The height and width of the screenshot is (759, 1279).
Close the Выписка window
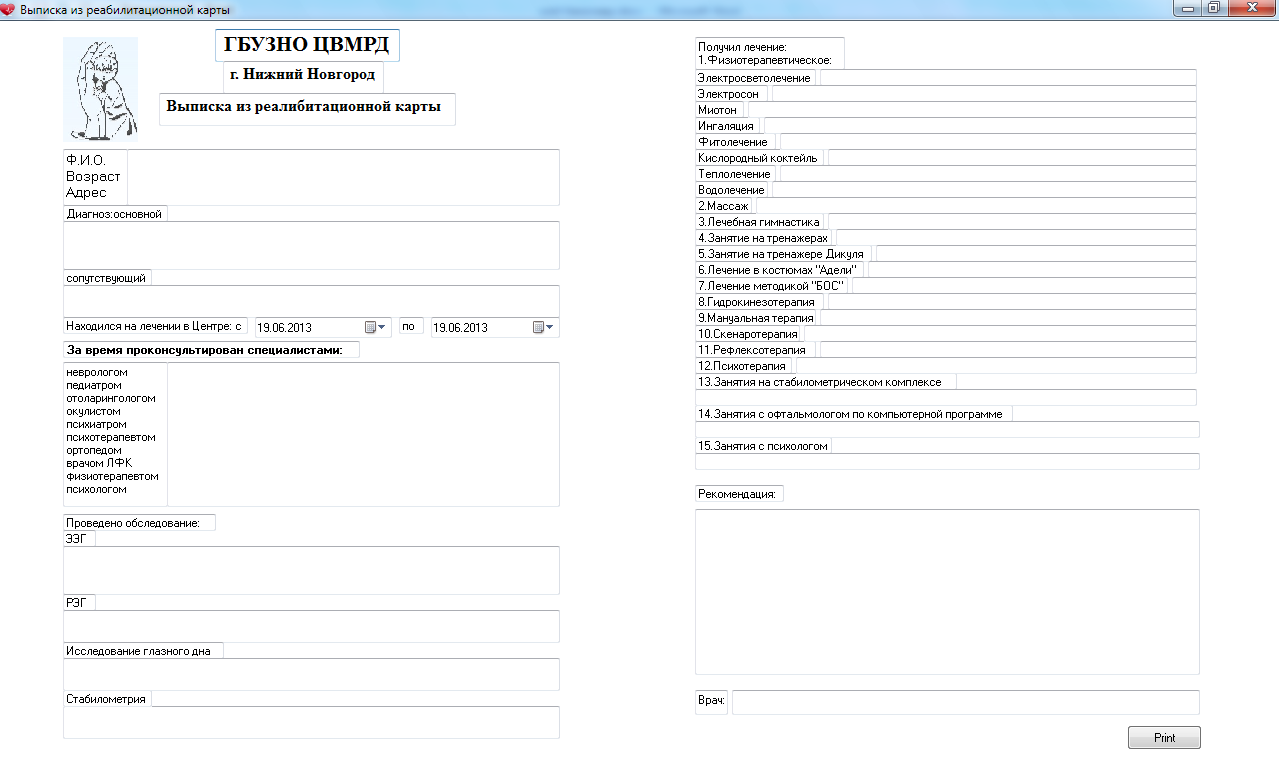click(x=1250, y=8)
